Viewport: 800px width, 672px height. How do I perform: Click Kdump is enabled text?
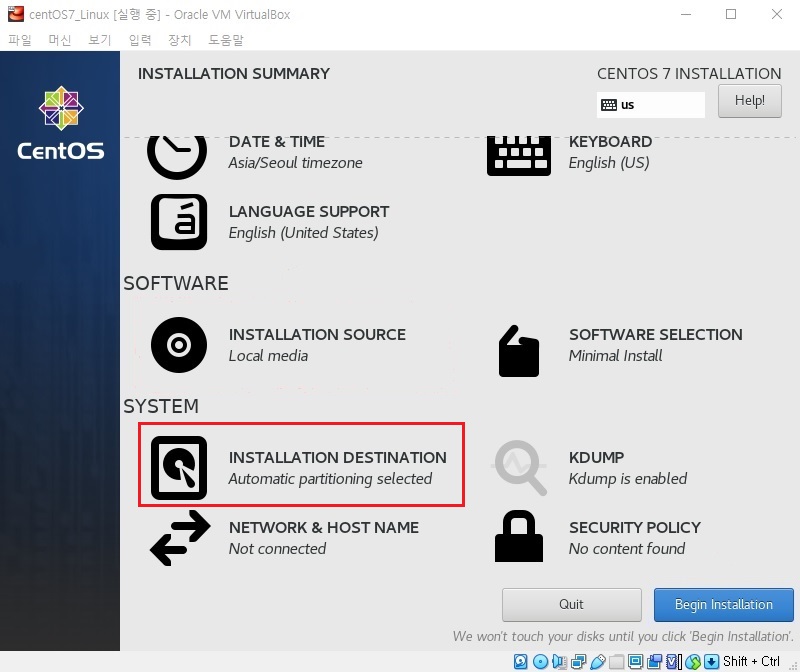point(628,479)
